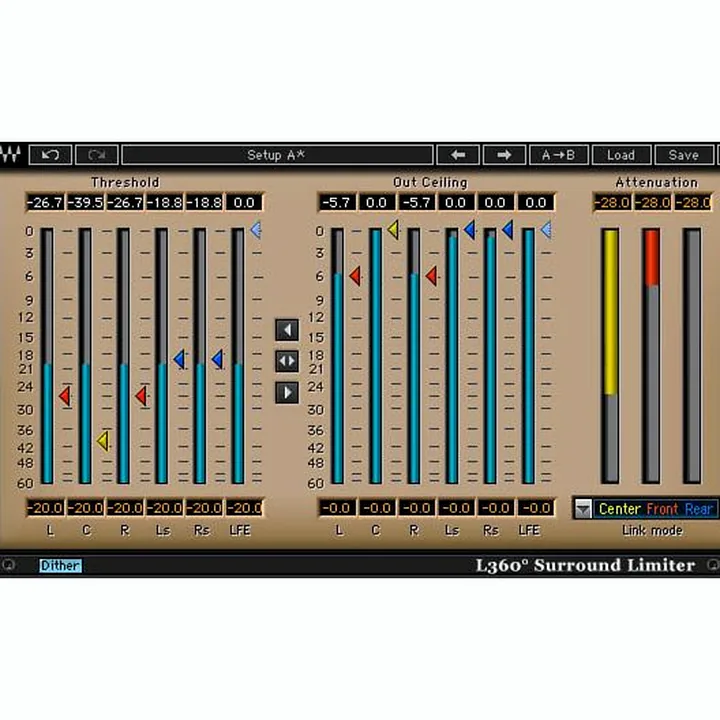Click C out ceiling value field 0.0
This screenshot has height=720, width=720.
pyautogui.click(x=377, y=202)
